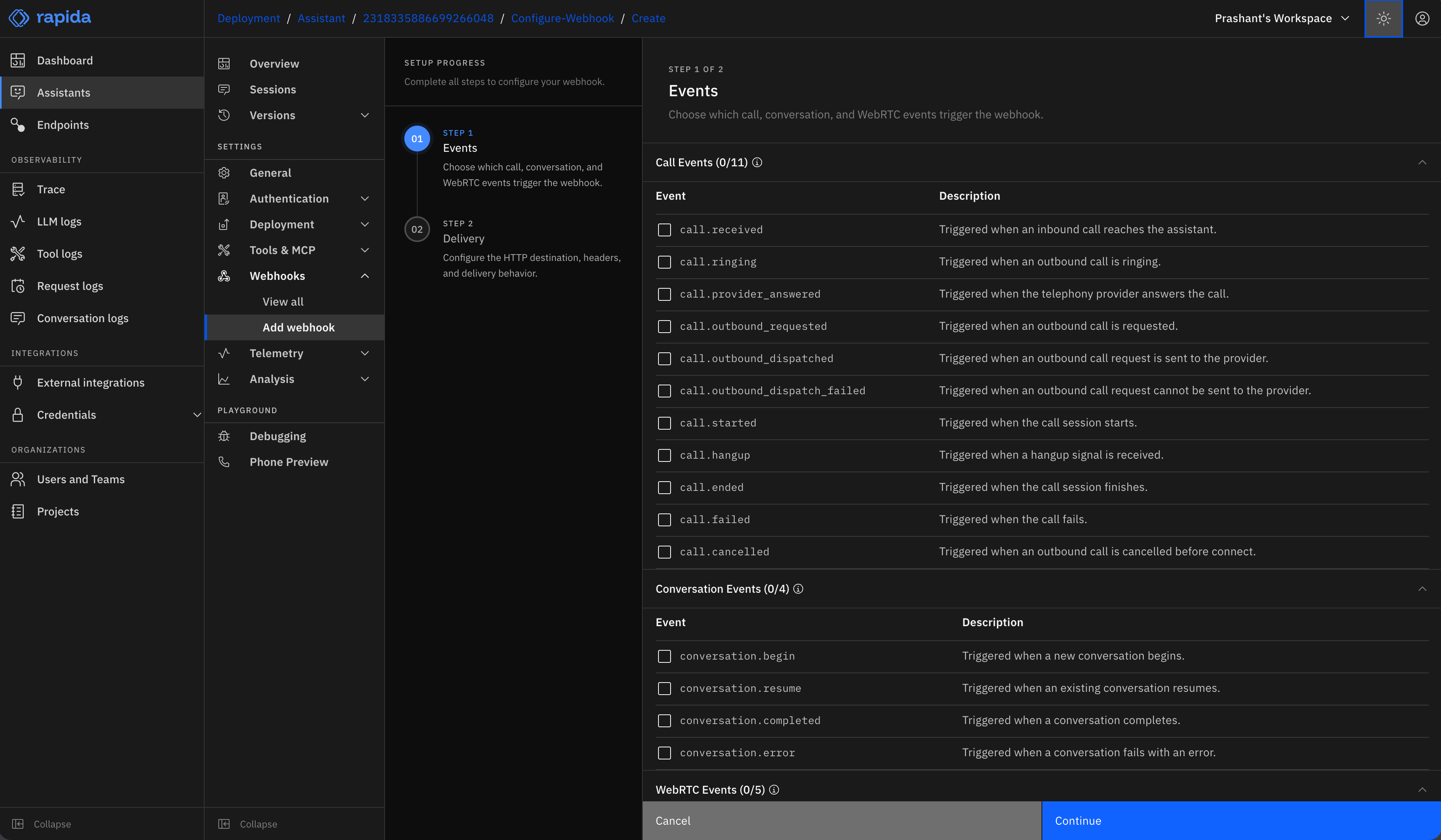Expand the Analysis submenu chevron
Image resolution: width=1441 pixels, height=840 pixels.
(365, 379)
